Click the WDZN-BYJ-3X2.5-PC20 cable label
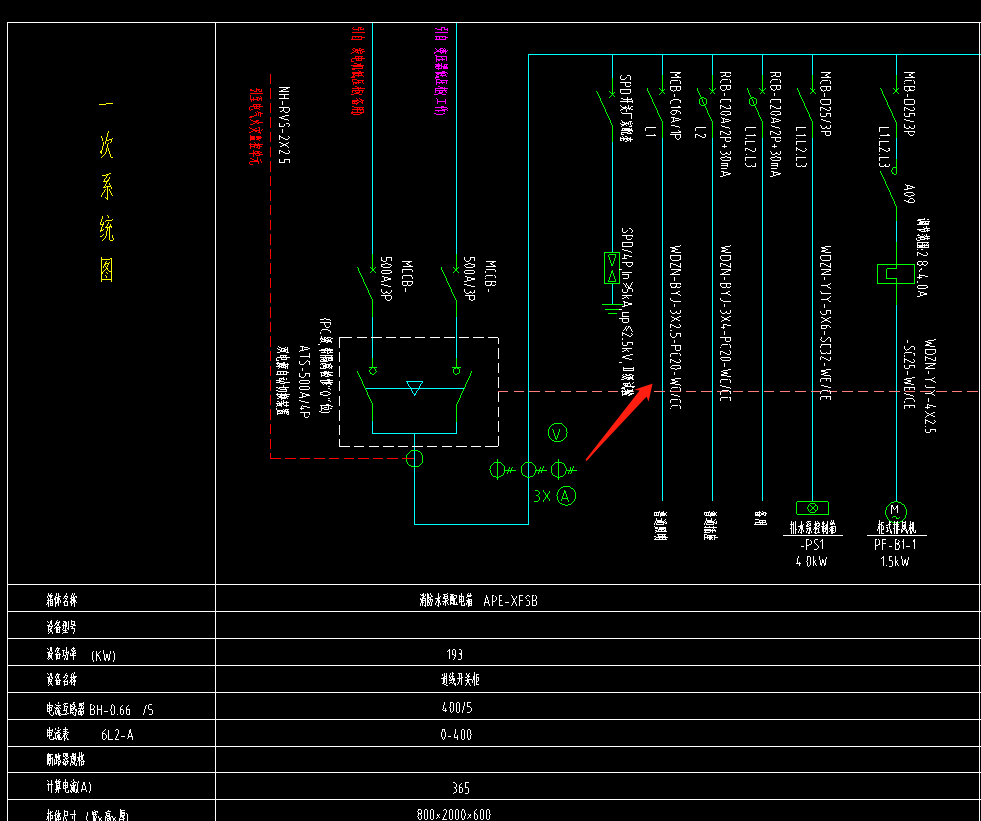The image size is (981, 821). (676, 327)
